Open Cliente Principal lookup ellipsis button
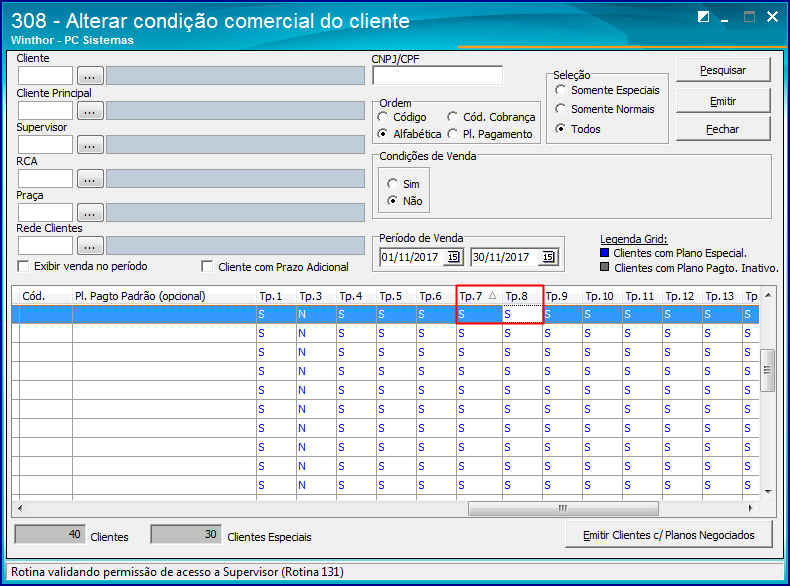790x586 pixels. click(90, 111)
